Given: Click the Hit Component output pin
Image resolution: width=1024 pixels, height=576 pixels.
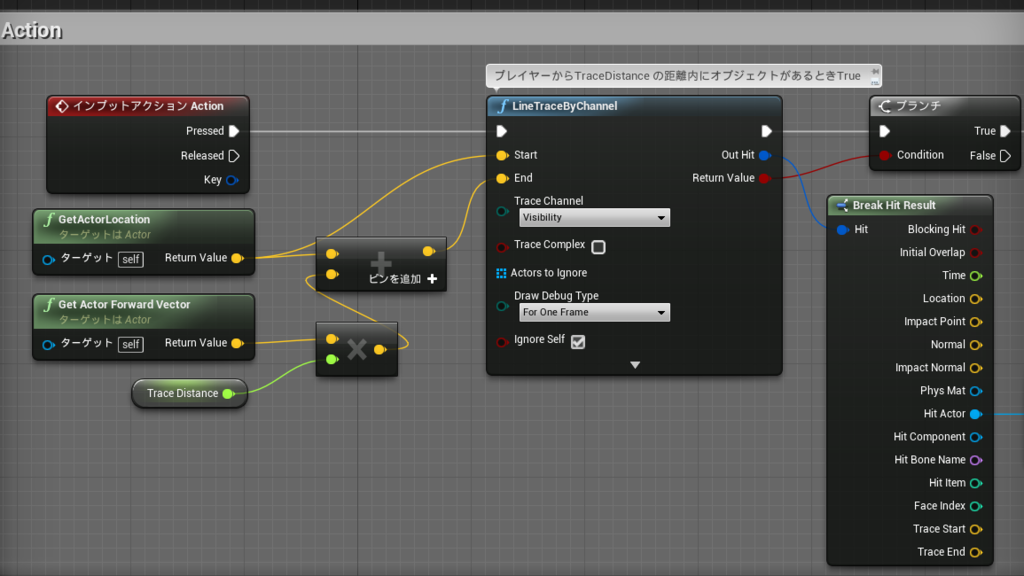Looking at the screenshot, I should click(x=976, y=437).
